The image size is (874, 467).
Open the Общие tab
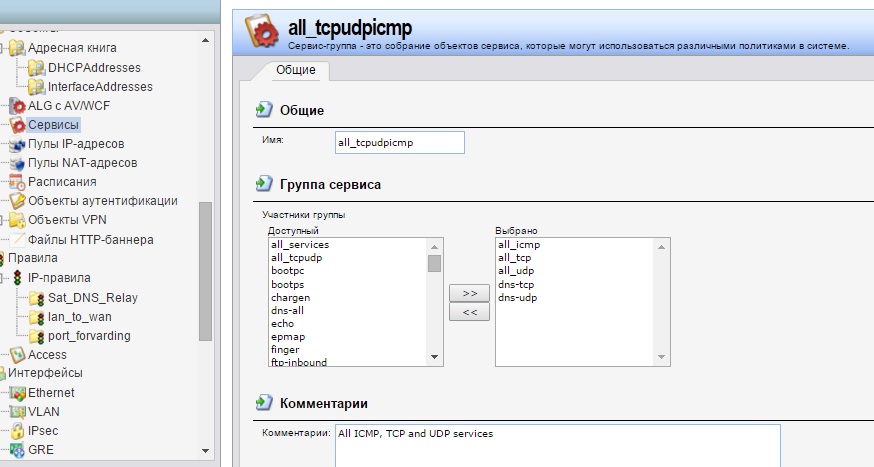pyautogui.click(x=295, y=70)
